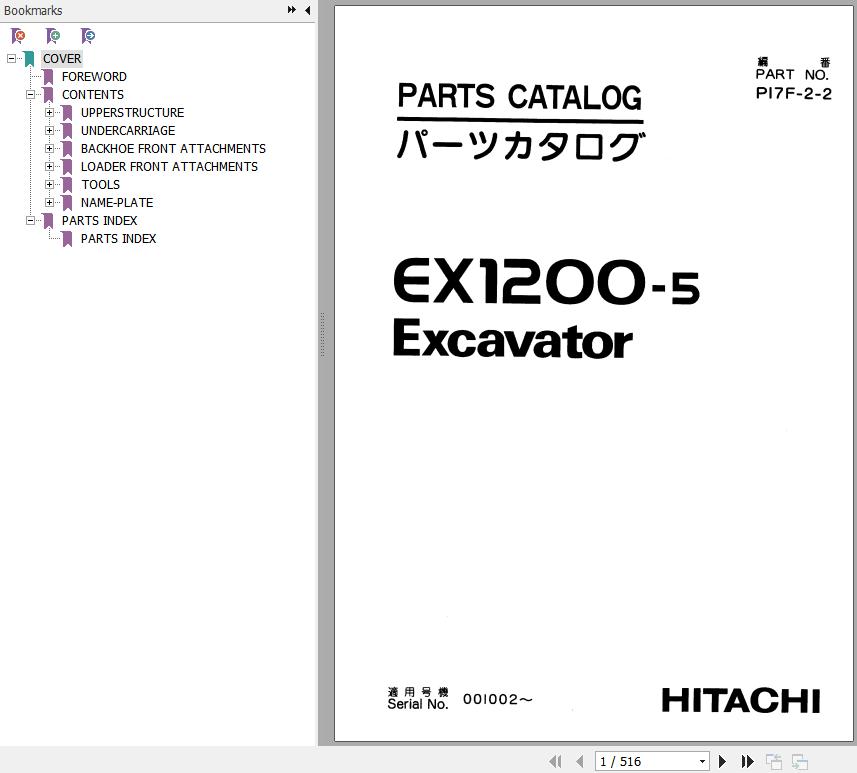
Task: Click the LOADER FRONT ATTACHMENTS bookmark icon
Action: (x=67, y=167)
